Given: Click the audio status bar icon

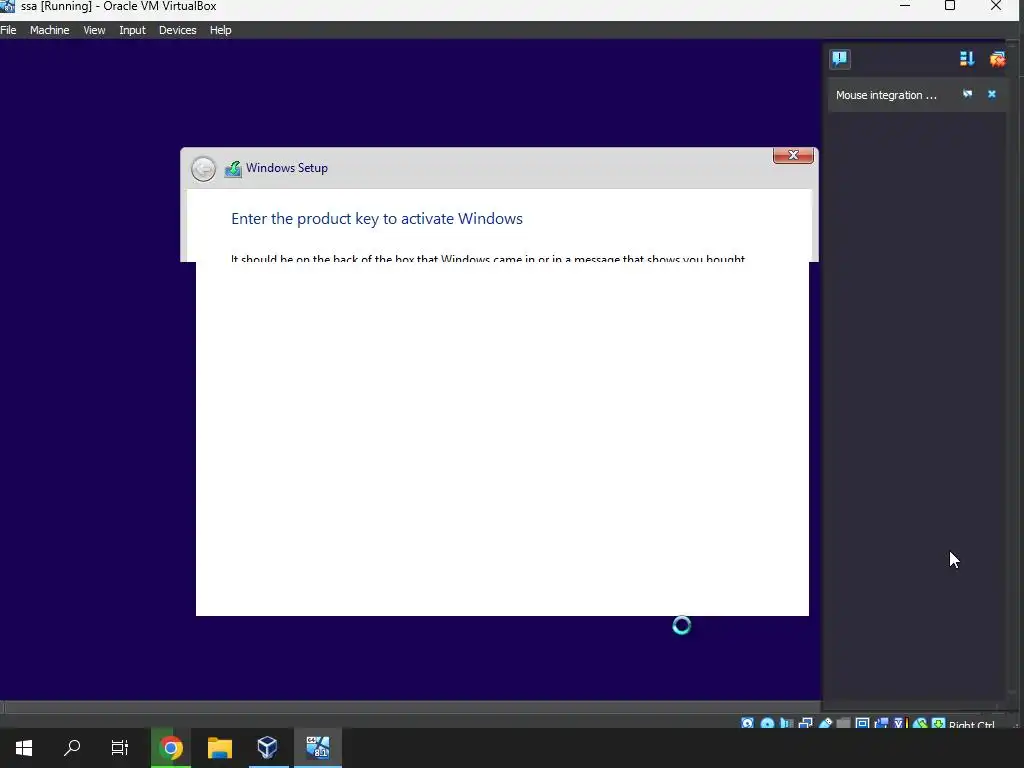Looking at the screenshot, I should [787, 724].
